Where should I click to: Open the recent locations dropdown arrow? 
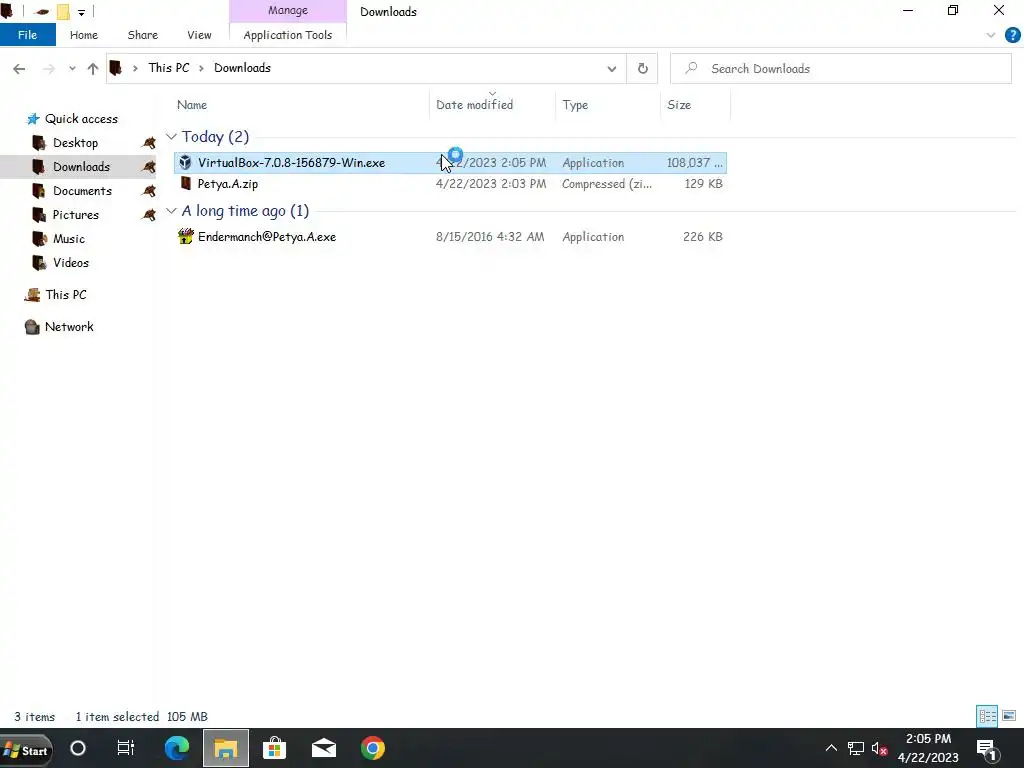72,69
